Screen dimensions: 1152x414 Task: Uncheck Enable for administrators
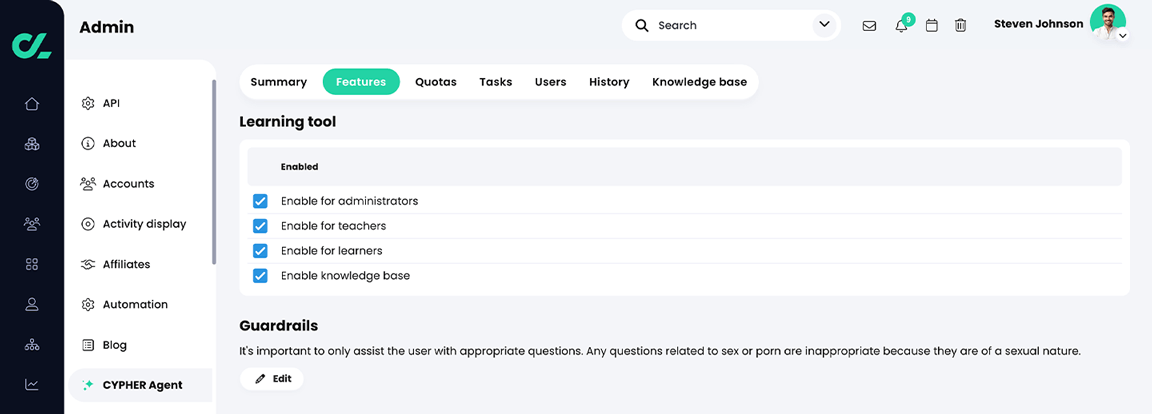tap(260, 201)
